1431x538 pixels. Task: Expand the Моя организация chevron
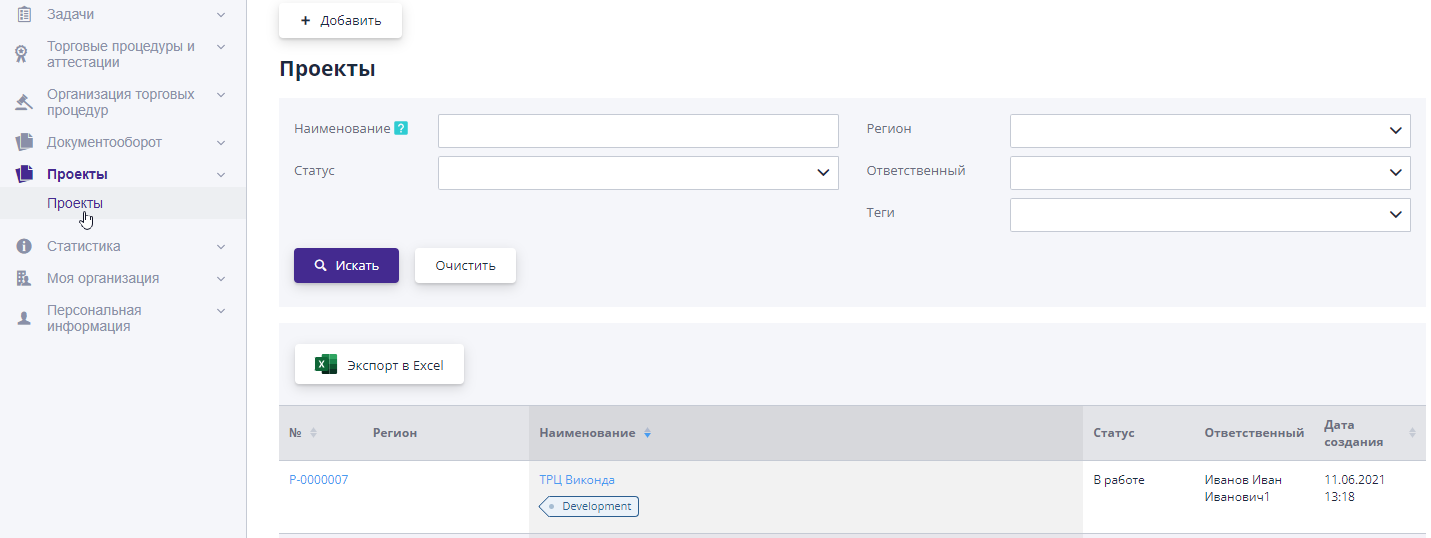(x=221, y=278)
